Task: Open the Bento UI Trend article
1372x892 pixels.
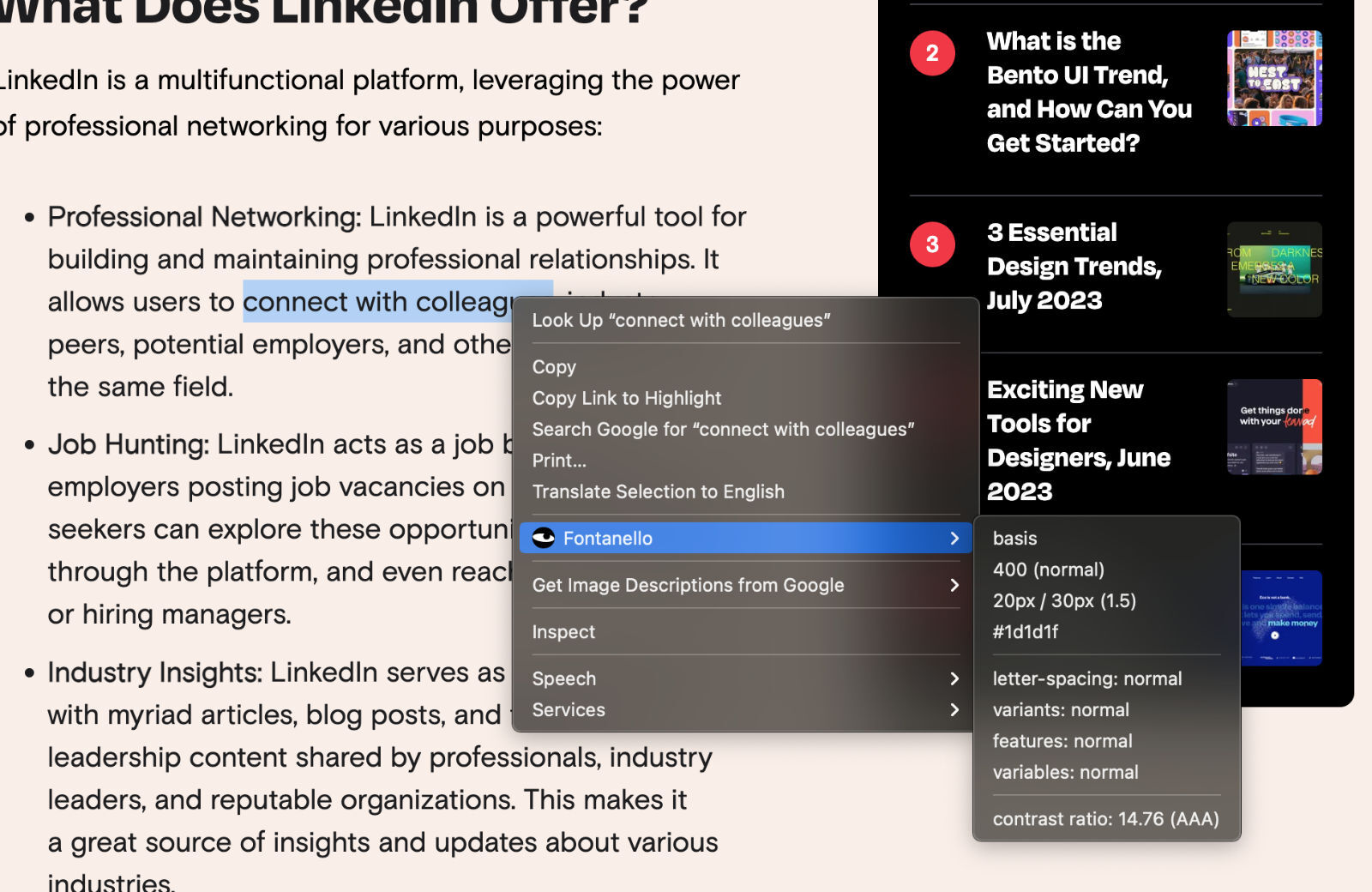Action: pyautogui.click(x=1088, y=92)
